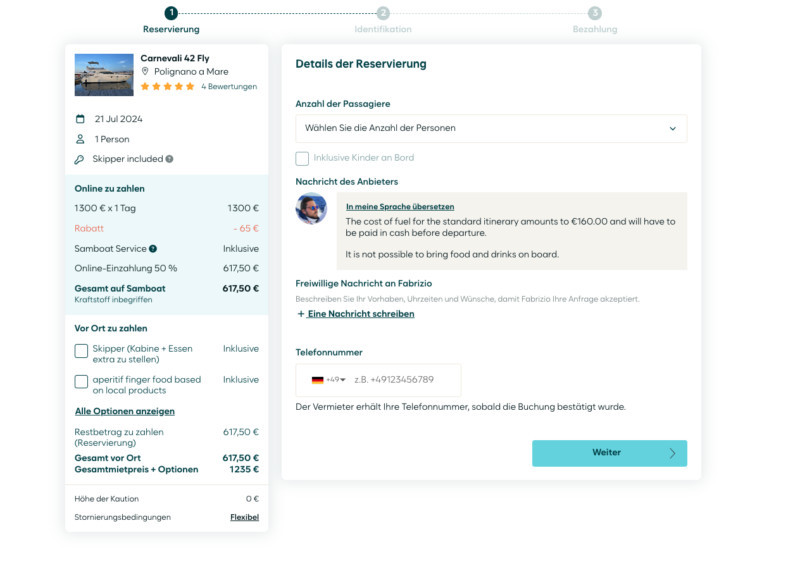Expand Alle Optionen anzeigen

coord(125,411)
